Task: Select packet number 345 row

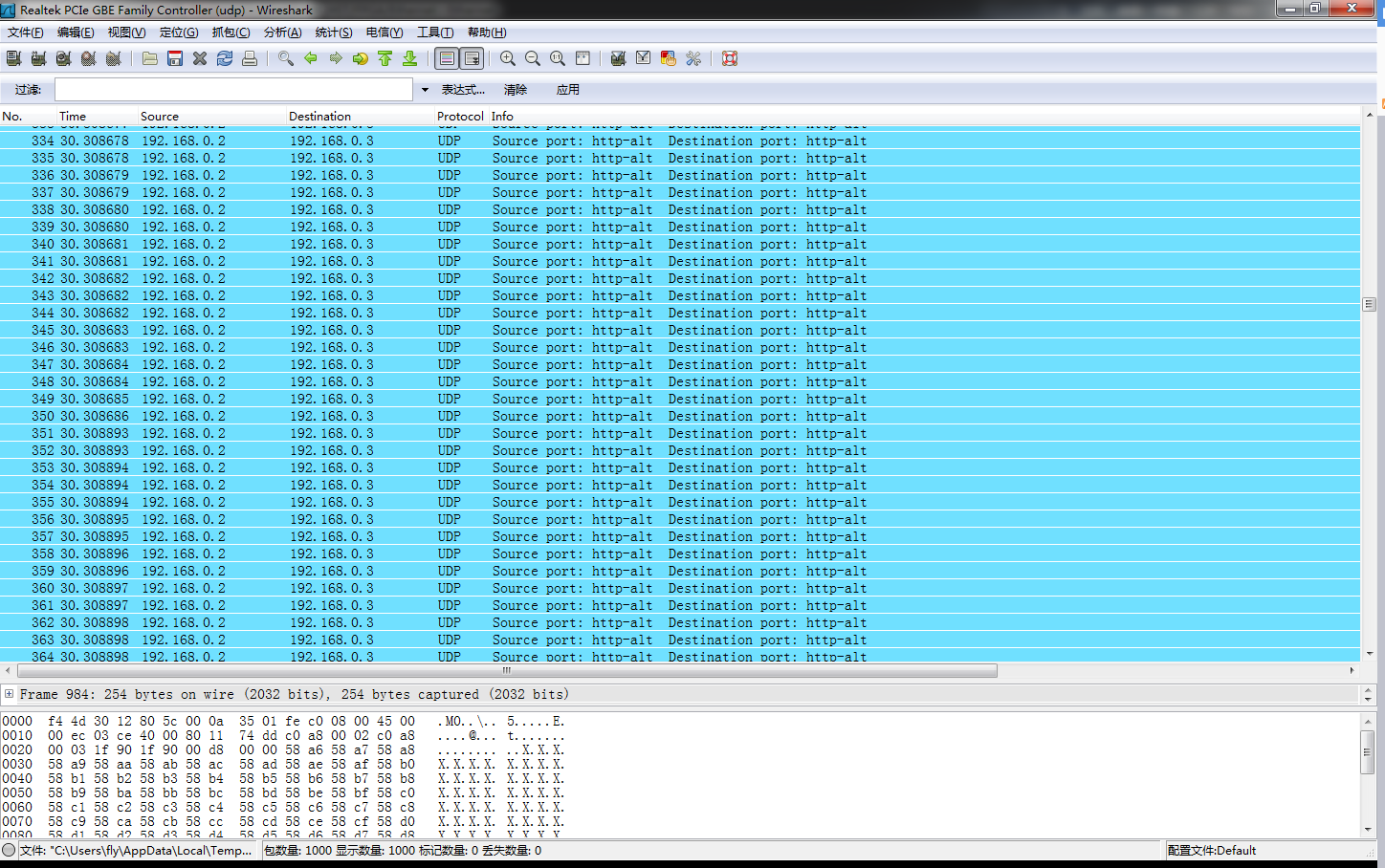Action: [x=680, y=330]
